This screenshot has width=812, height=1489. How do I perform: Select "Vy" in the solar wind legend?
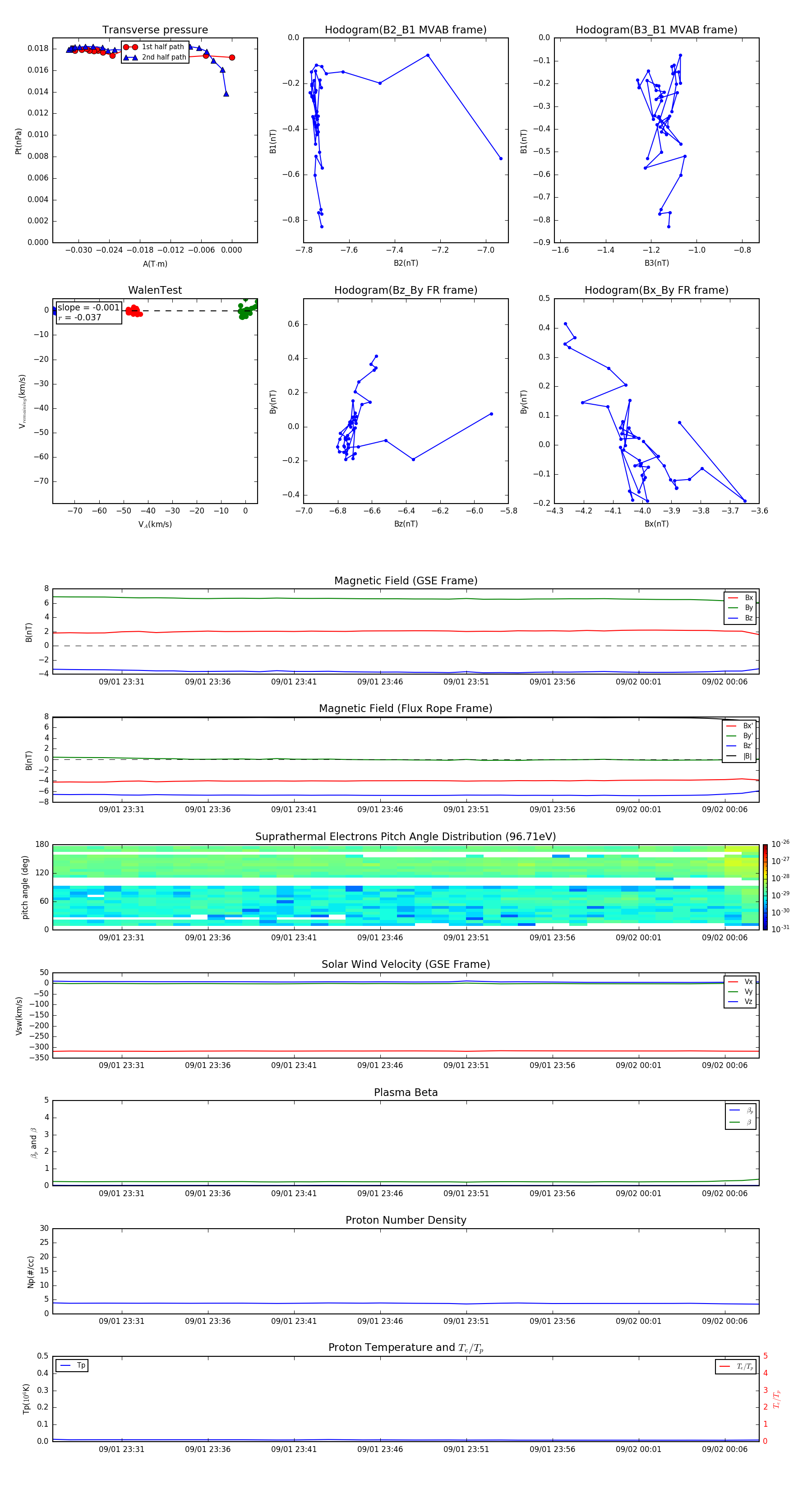(741, 991)
